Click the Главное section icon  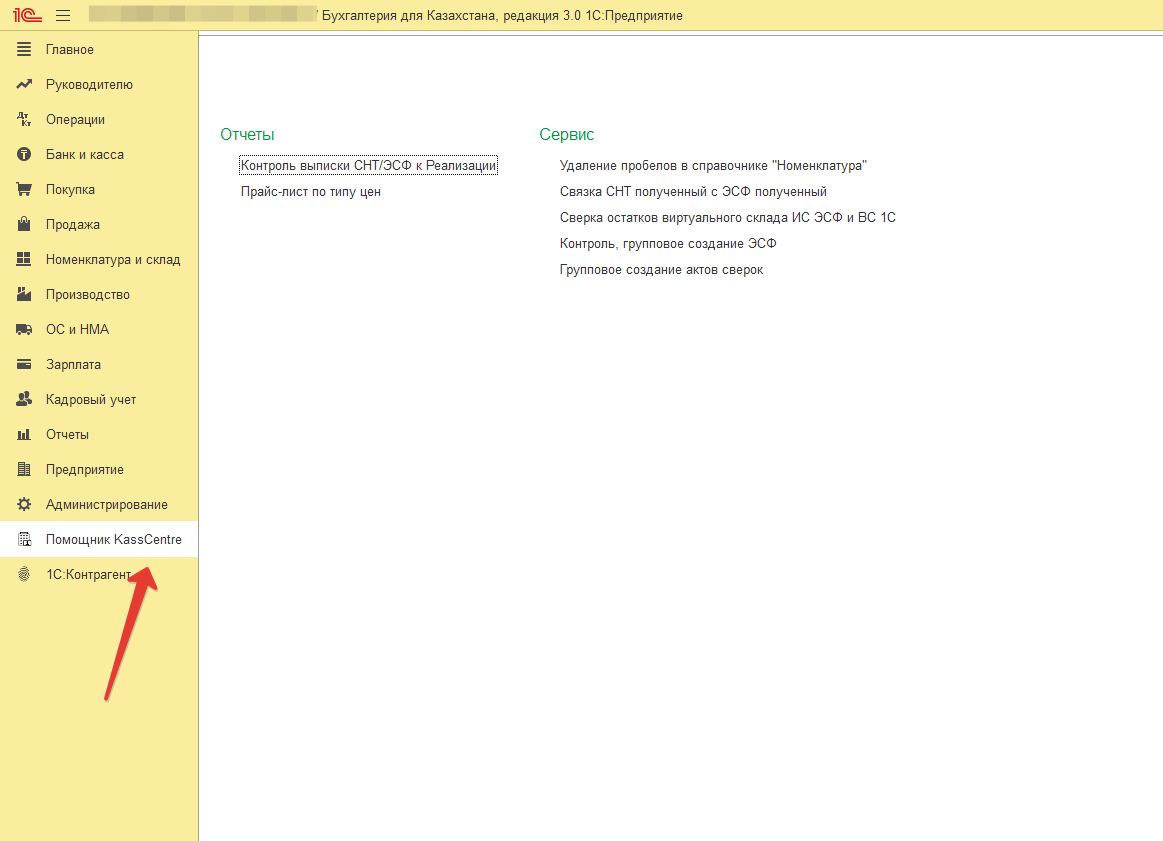(x=25, y=50)
